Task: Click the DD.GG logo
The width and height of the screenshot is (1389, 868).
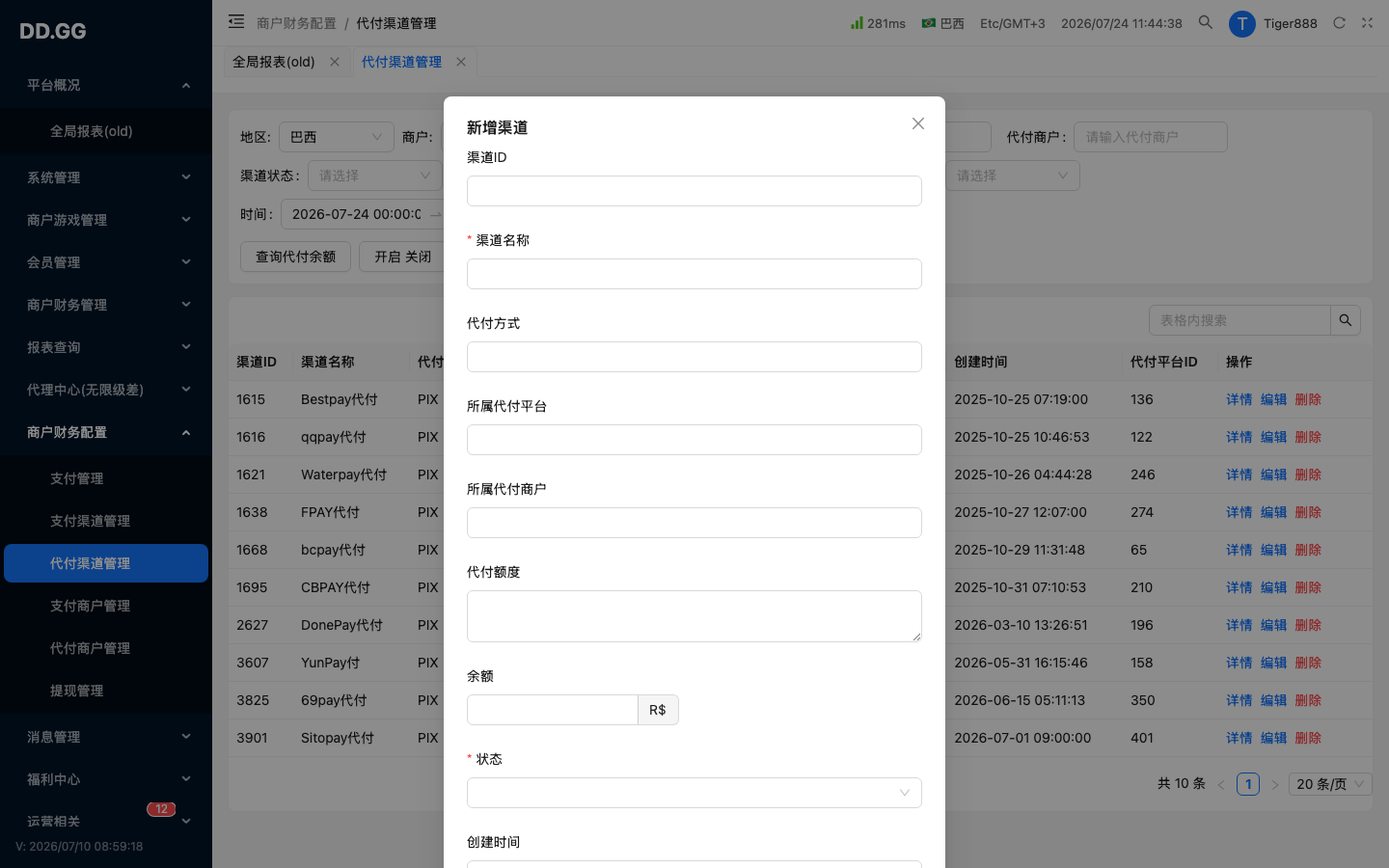Action: 53,31
